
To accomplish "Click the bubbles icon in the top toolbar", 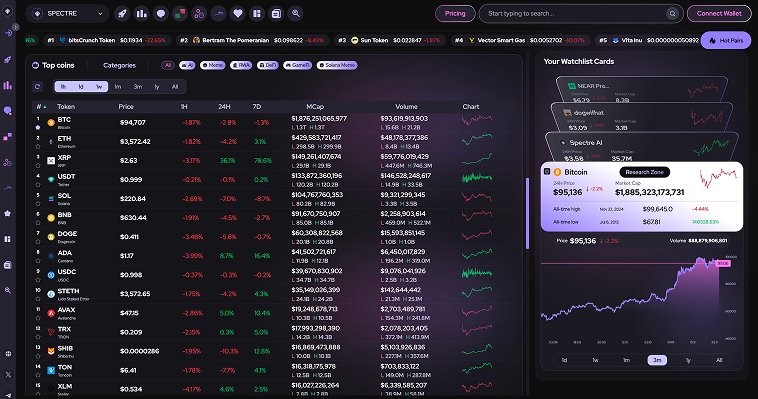I will point(199,14).
